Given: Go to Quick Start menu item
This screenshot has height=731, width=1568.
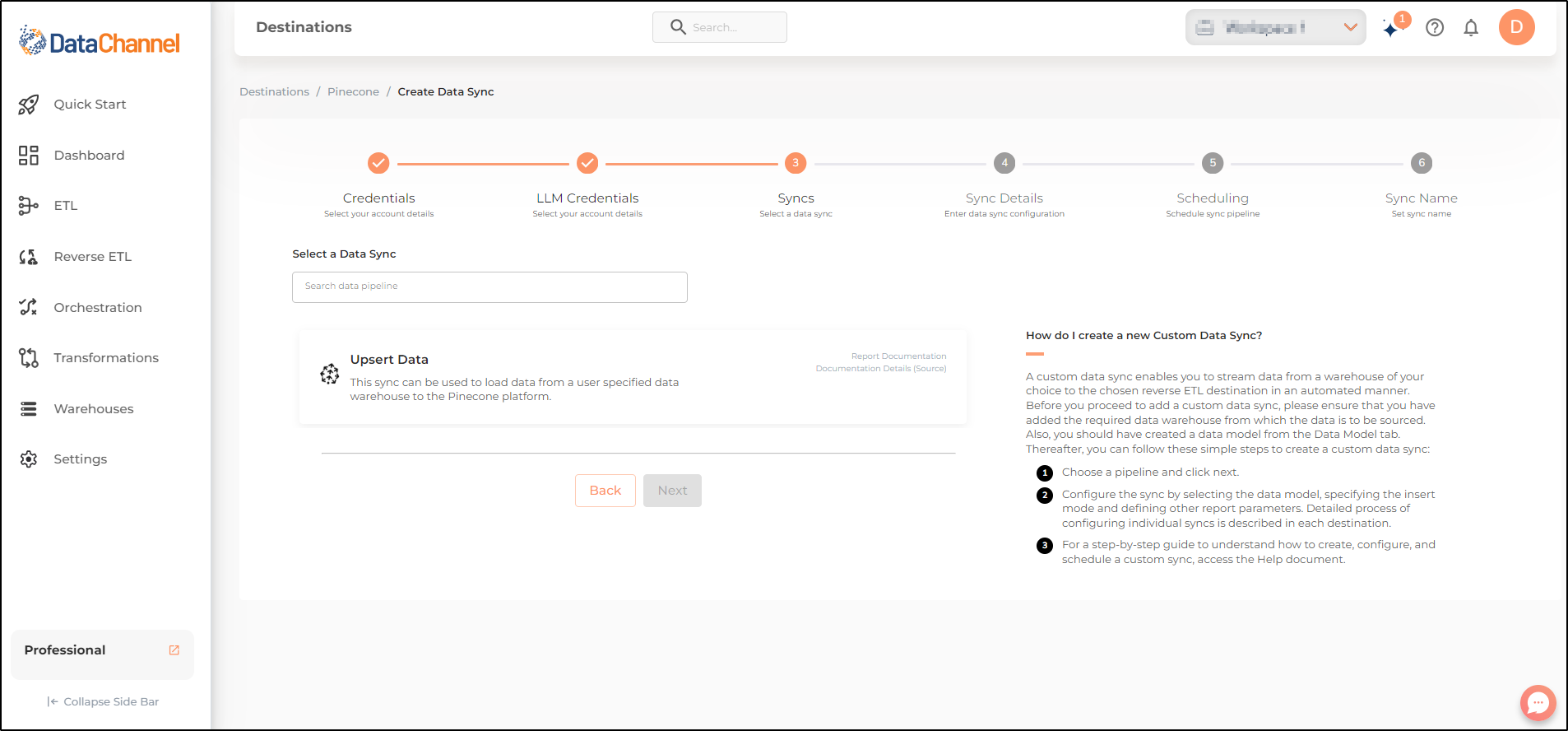Looking at the screenshot, I should [90, 105].
